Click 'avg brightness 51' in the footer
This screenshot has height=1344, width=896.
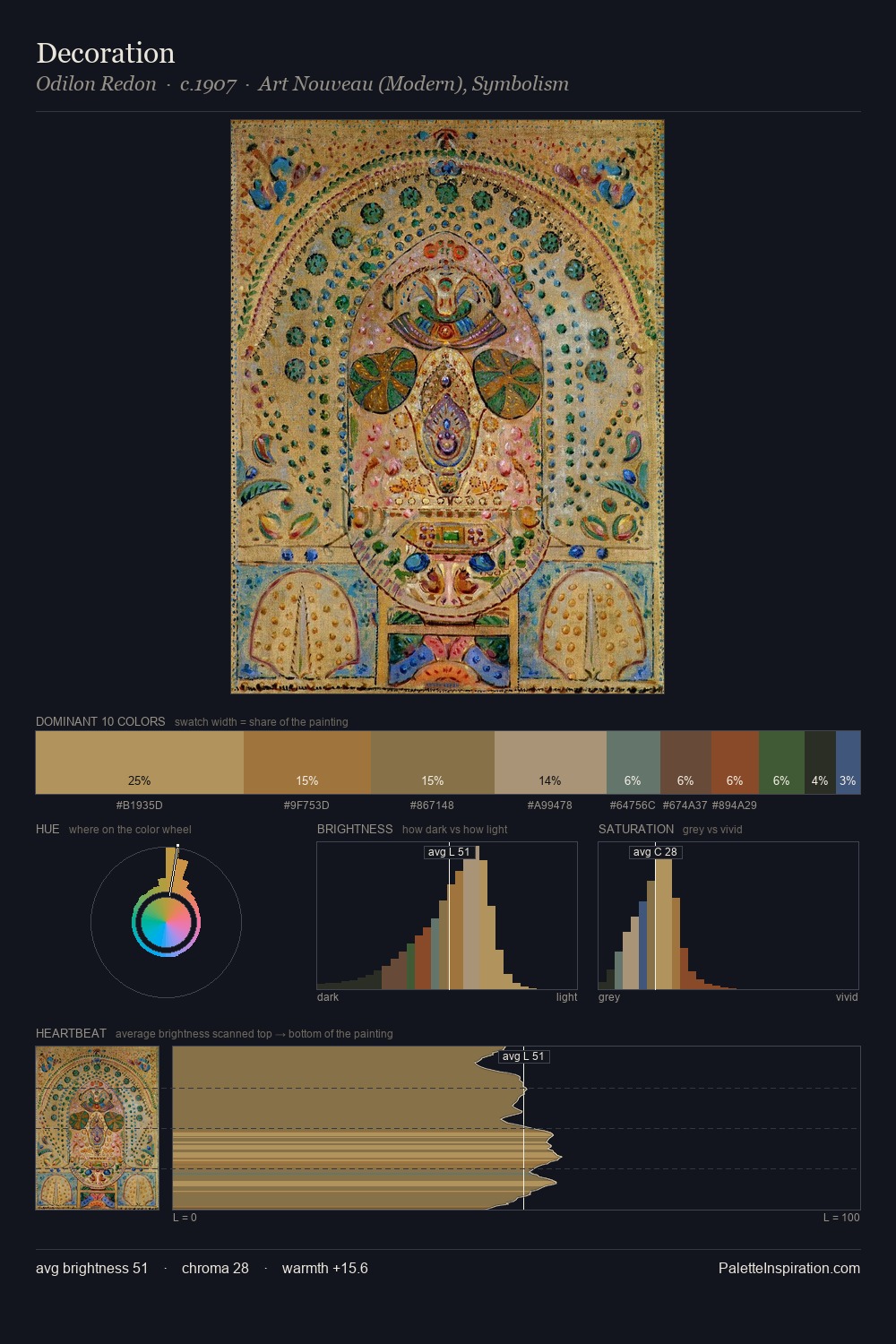click(x=92, y=1268)
